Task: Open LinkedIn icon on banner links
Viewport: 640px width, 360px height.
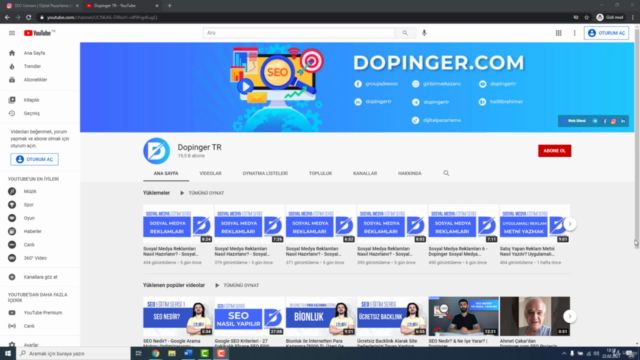Action: [x=623, y=121]
